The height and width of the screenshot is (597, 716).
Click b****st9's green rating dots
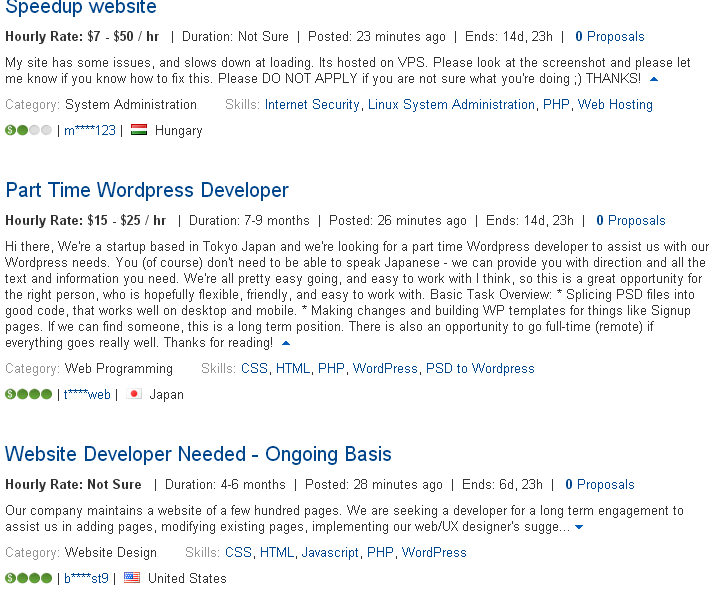(x=28, y=578)
